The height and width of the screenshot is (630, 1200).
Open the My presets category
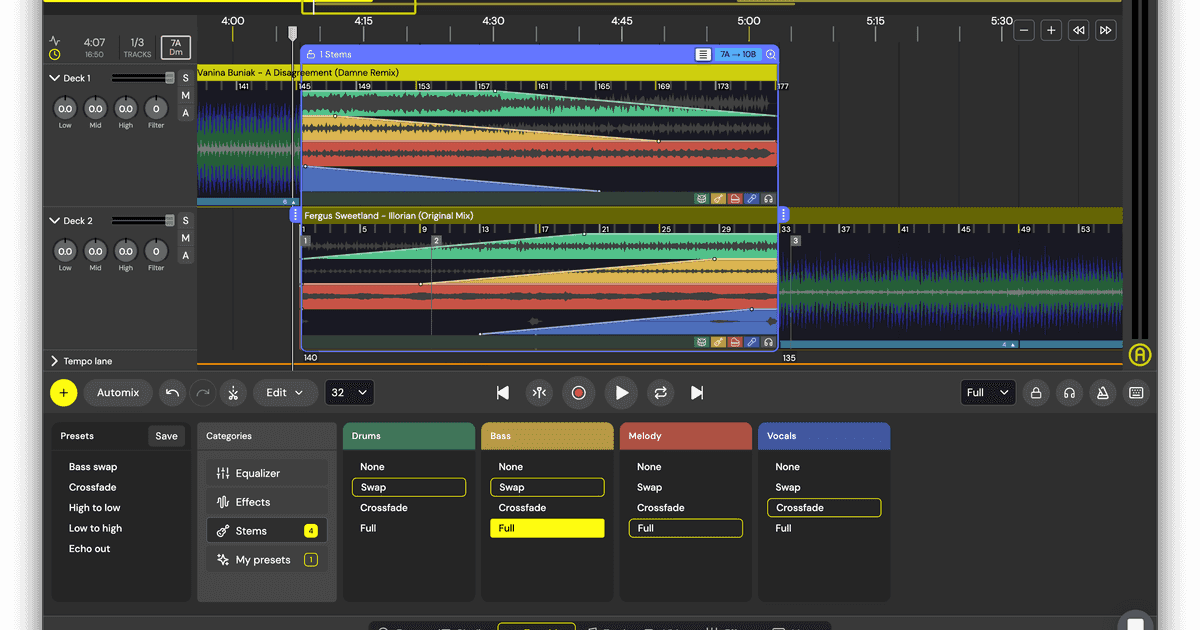pyautogui.click(x=266, y=560)
